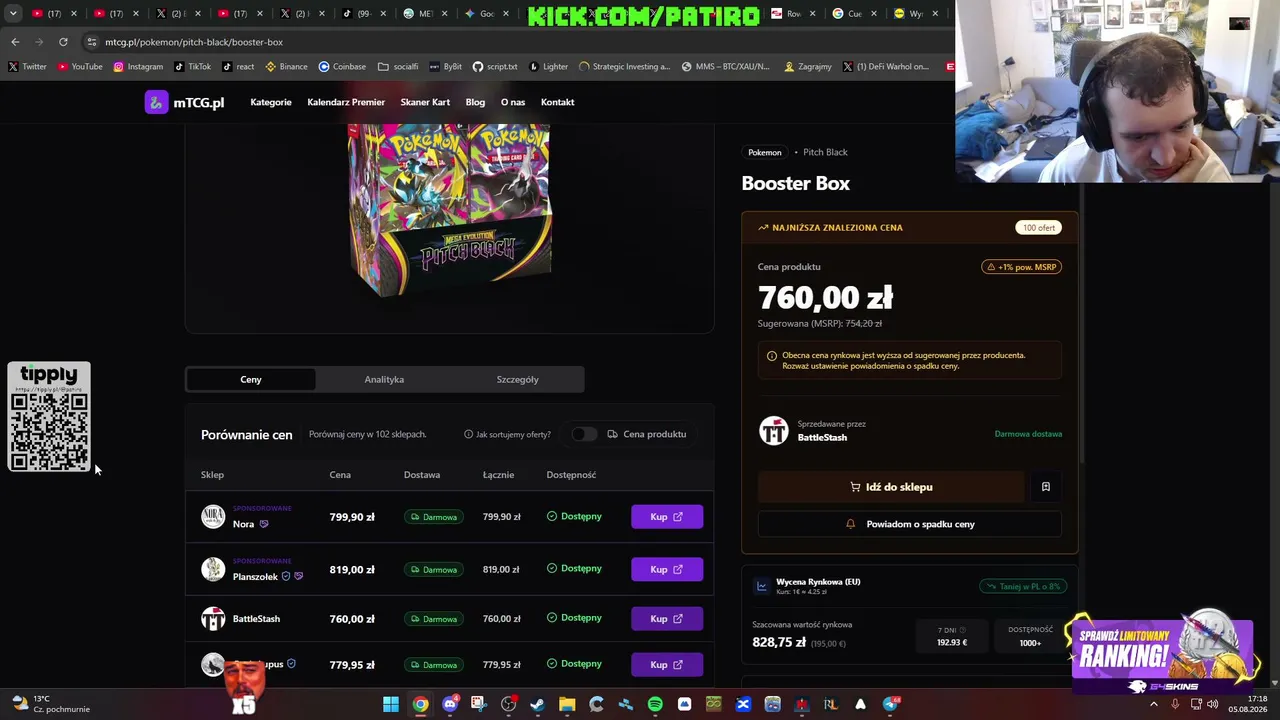The height and width of the screenshot is (720, 1280).
Task: Open Spotify from the taskbar
Action: tap(655, 704)
